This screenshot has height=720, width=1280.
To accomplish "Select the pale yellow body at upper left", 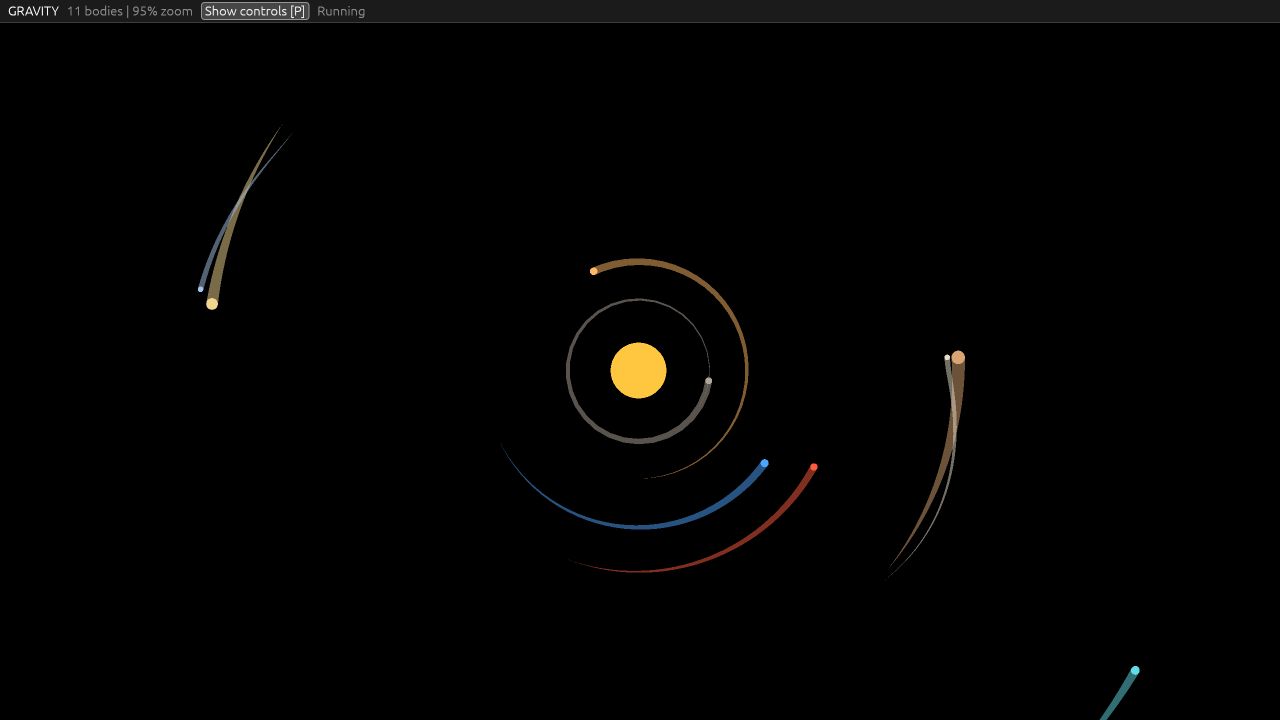I will [212, 303].
